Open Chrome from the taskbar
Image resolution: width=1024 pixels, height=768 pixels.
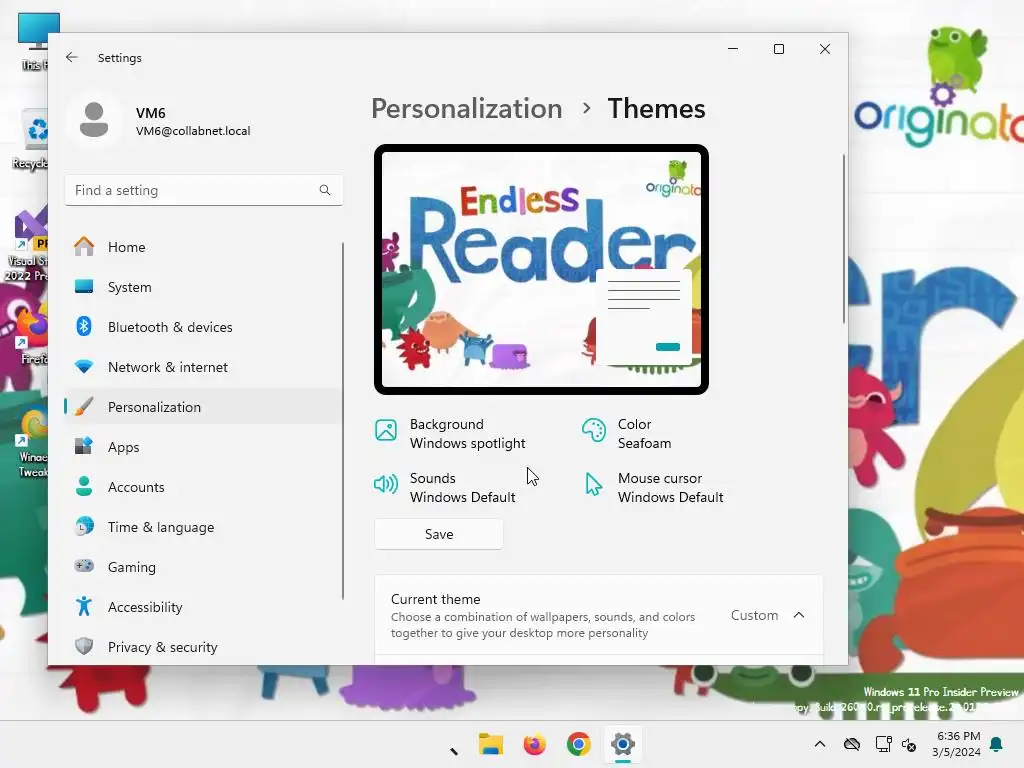(x=579, y=744)
